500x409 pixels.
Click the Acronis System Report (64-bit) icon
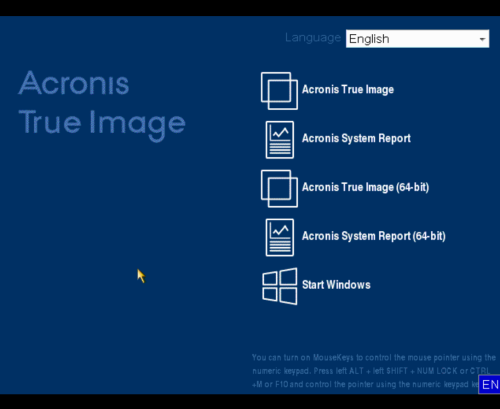pos(280,238)
